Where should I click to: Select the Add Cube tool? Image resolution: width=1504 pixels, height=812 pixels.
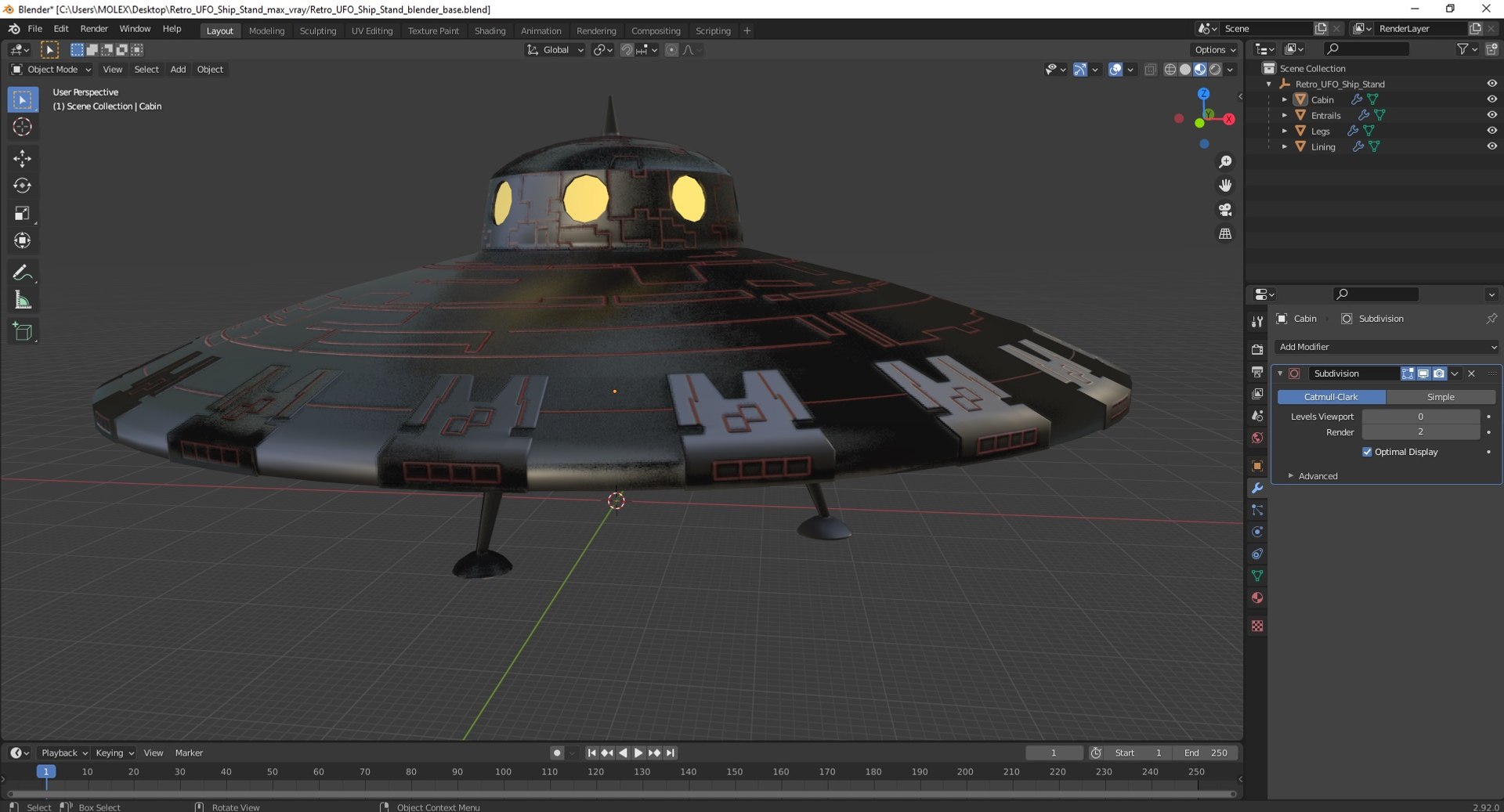(x=22, y=331)
